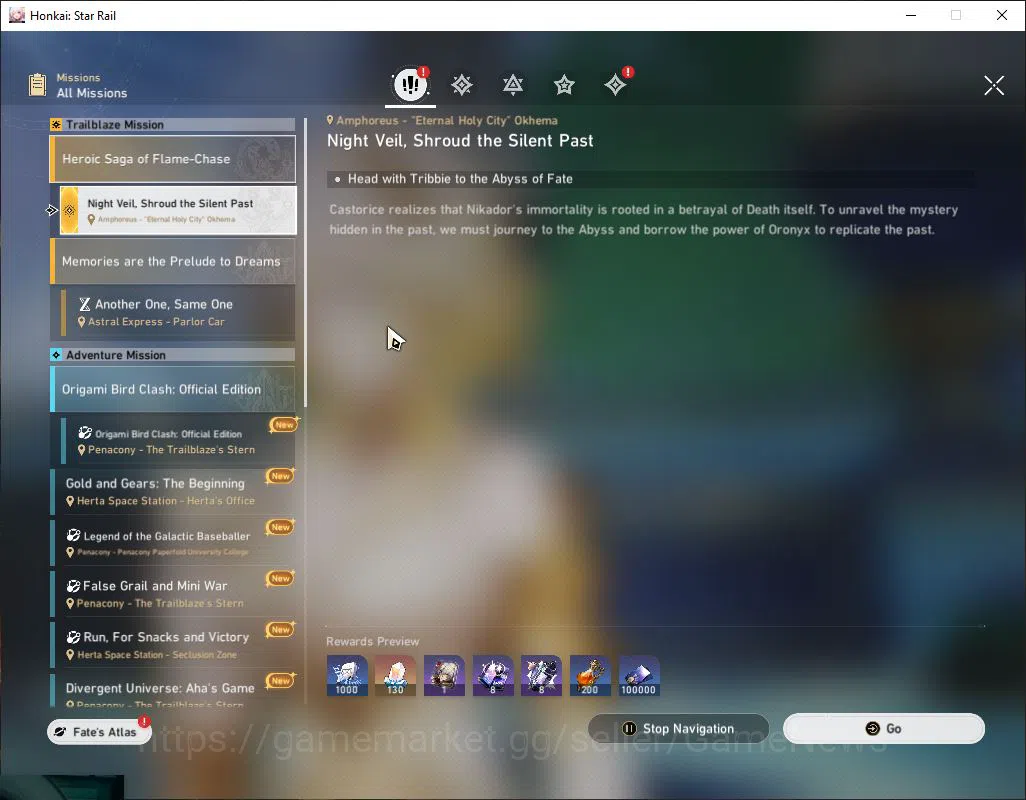The height and width of the screenshot is (800, 1026).
Task: Minimize the Honkai: Star Rail window
Action: pyautogui.click(x=911, y=15)
